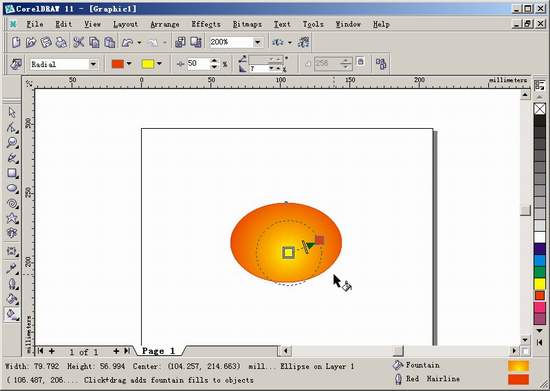
Task: Click the Export icon
Action: point(196,42)
